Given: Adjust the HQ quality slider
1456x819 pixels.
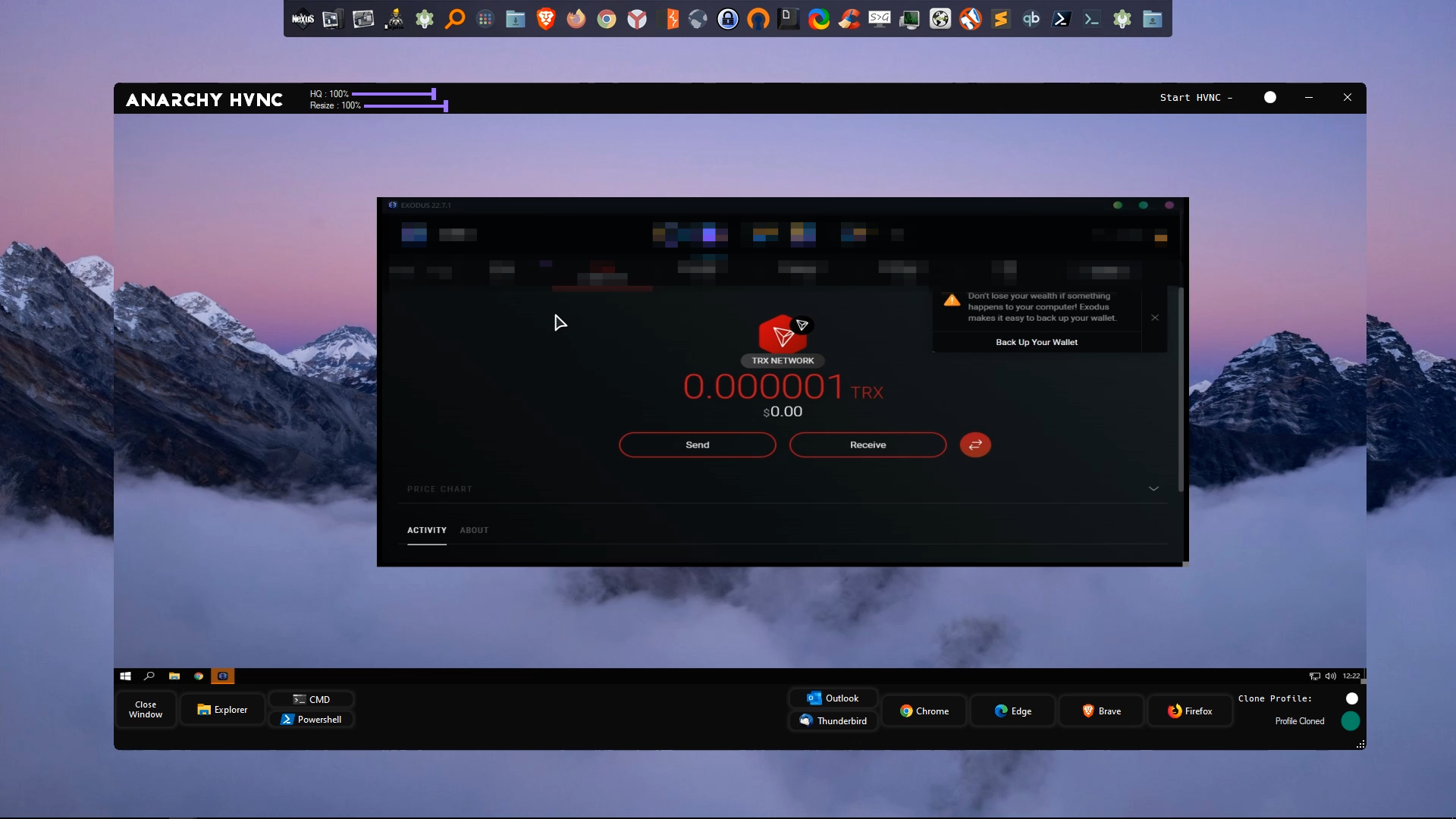Looking at the screenshot, I should click(x=433, y=94).
